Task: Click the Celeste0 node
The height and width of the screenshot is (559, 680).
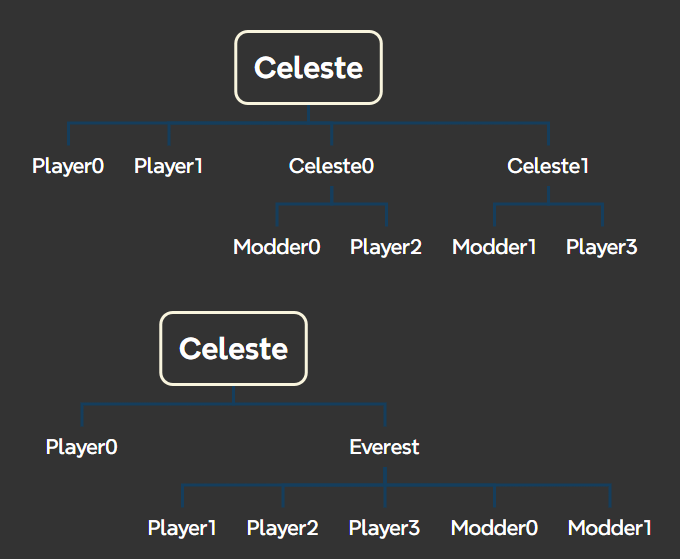Action: [x=332, y=166]
